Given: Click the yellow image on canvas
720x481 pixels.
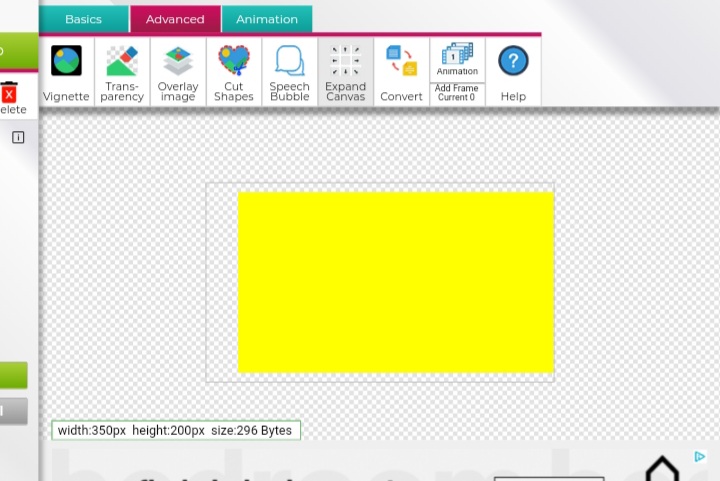Looking at the screenshot, I should (396, 282).
